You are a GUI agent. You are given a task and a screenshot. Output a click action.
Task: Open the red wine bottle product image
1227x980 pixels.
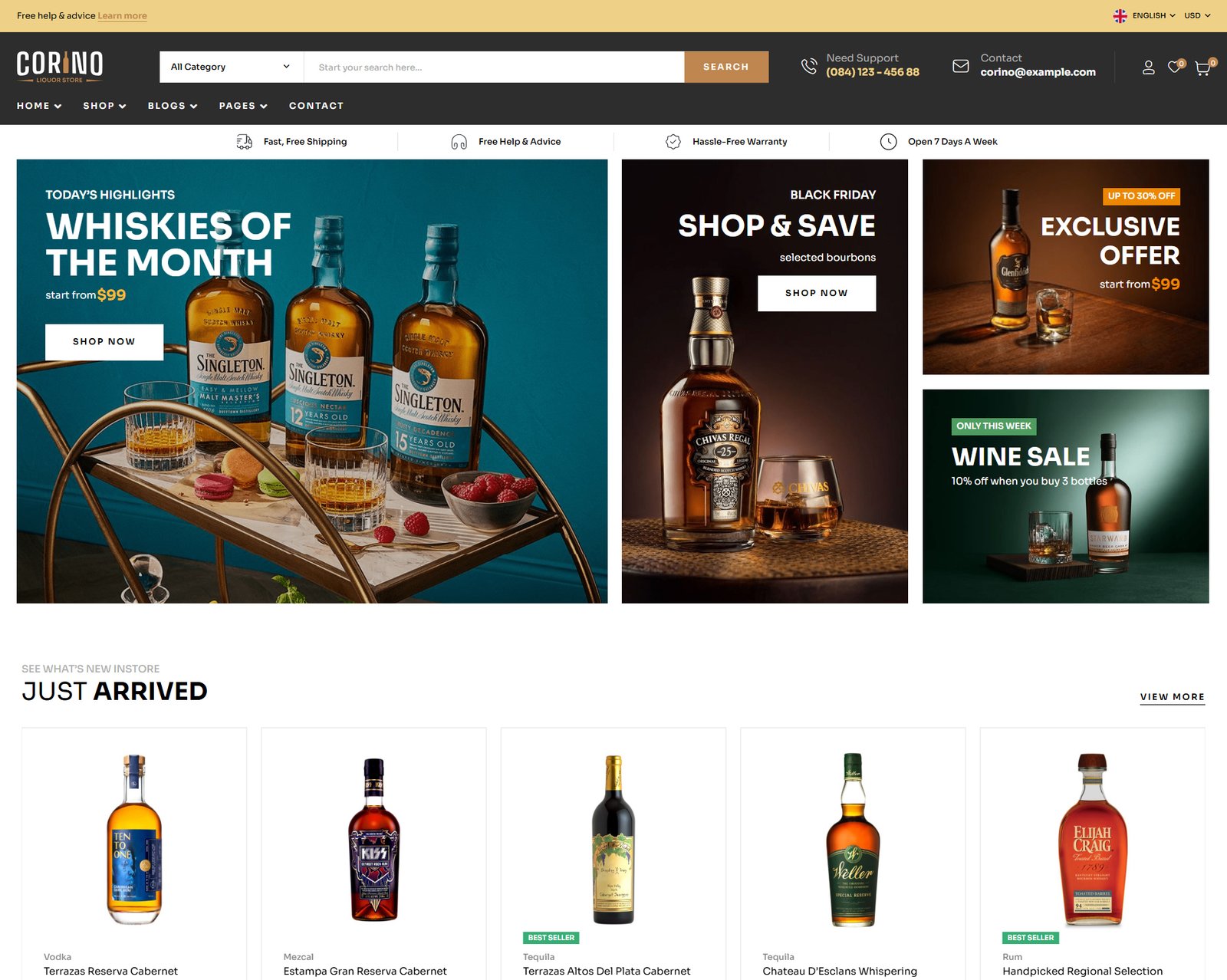pyautogui.click(x=613, y=839)
